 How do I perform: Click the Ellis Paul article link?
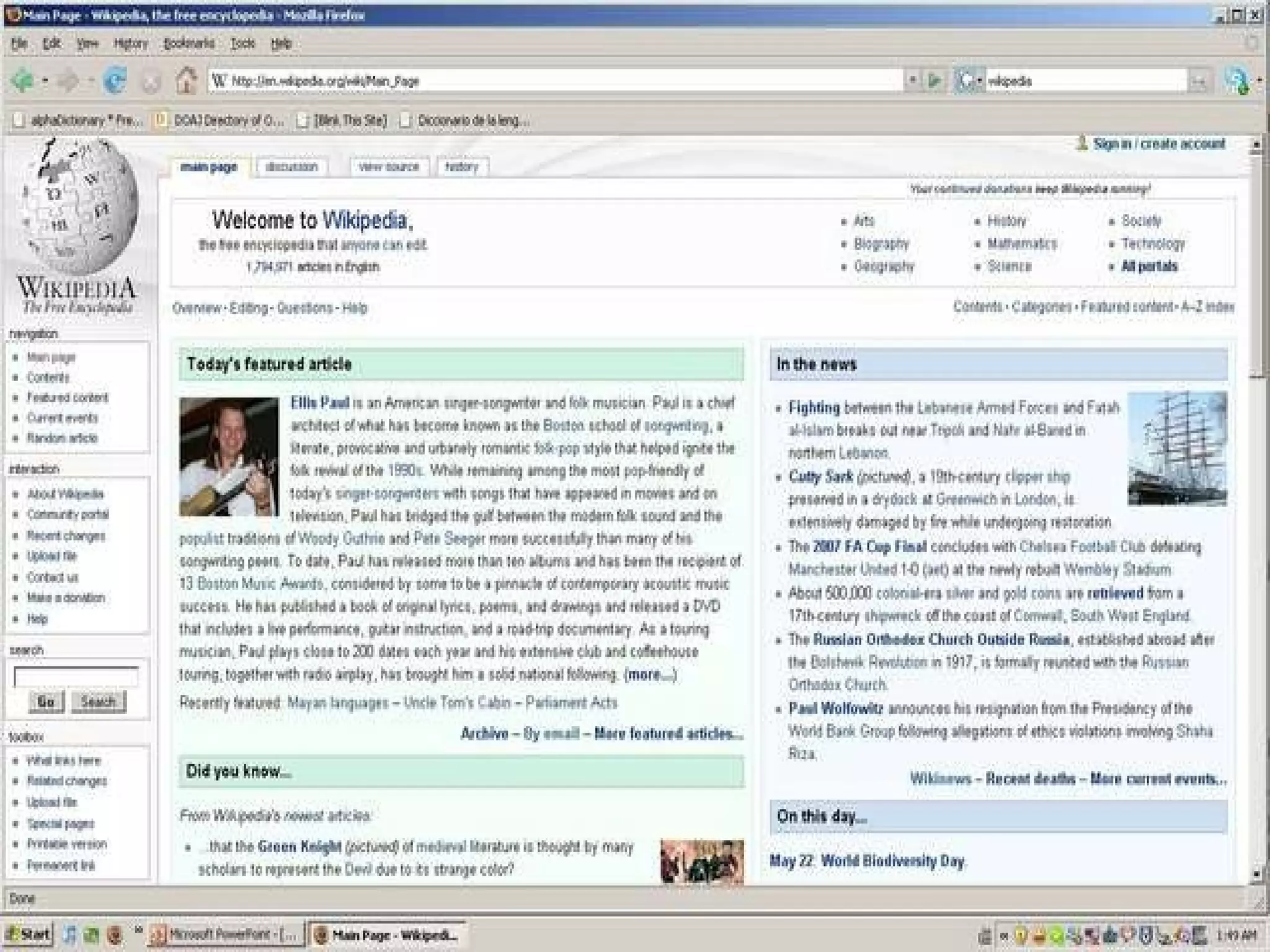[320, 403]
